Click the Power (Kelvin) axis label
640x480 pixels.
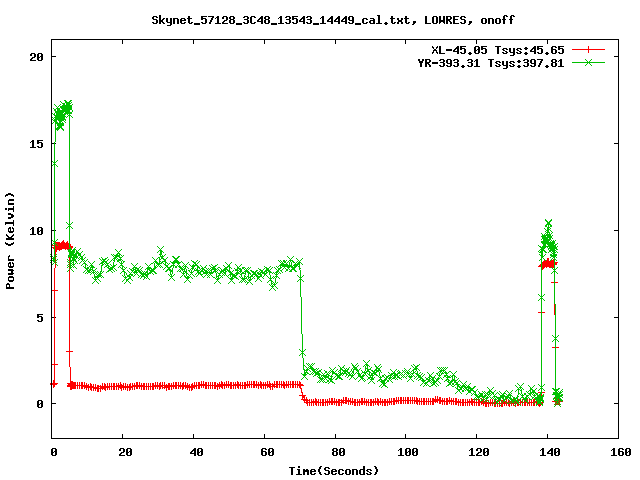pos(10,241)
